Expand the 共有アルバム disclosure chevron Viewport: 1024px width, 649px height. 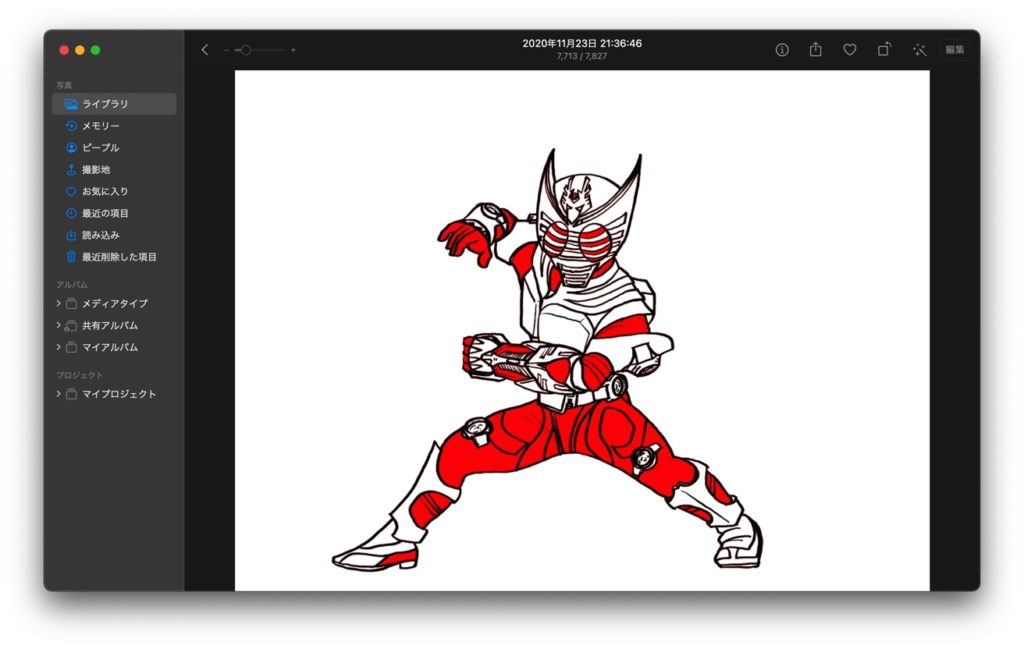[58, 325]
